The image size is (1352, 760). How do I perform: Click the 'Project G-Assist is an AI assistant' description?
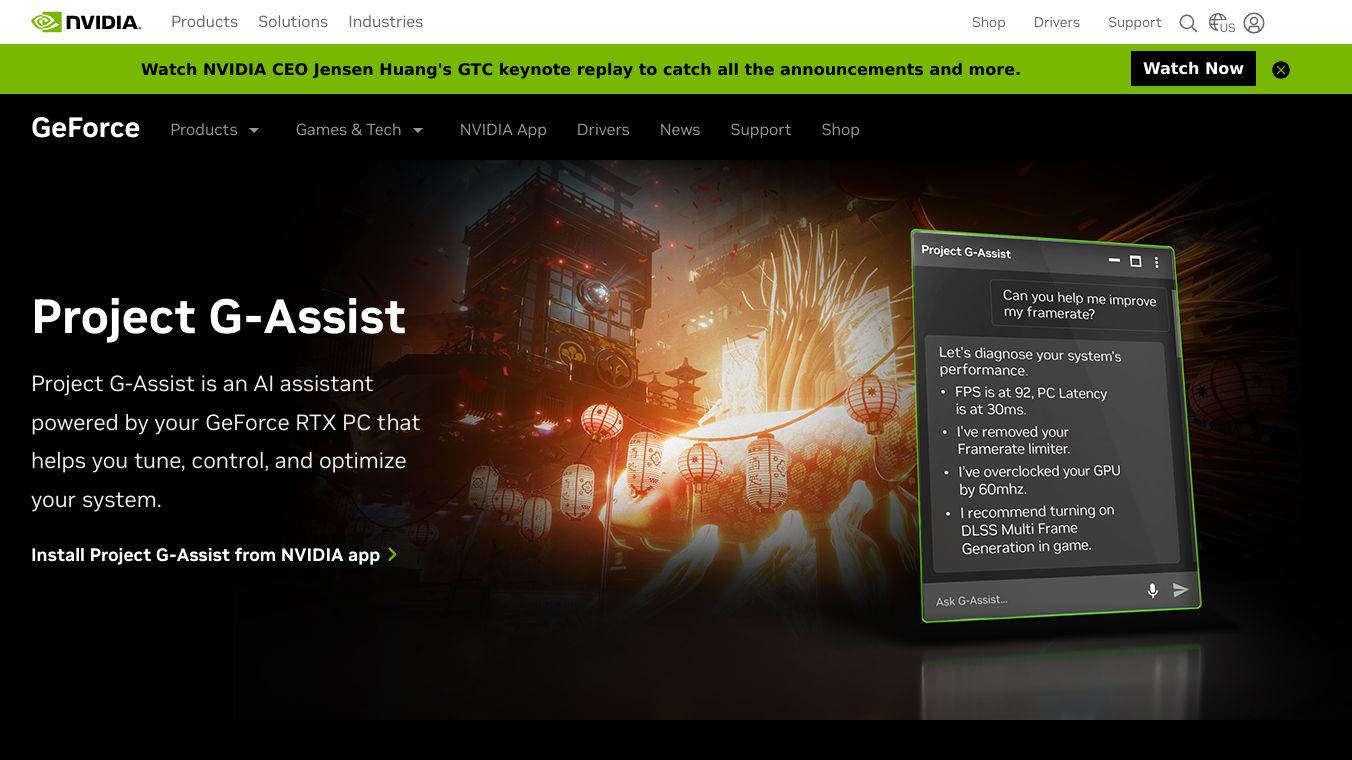pos(226,441)
